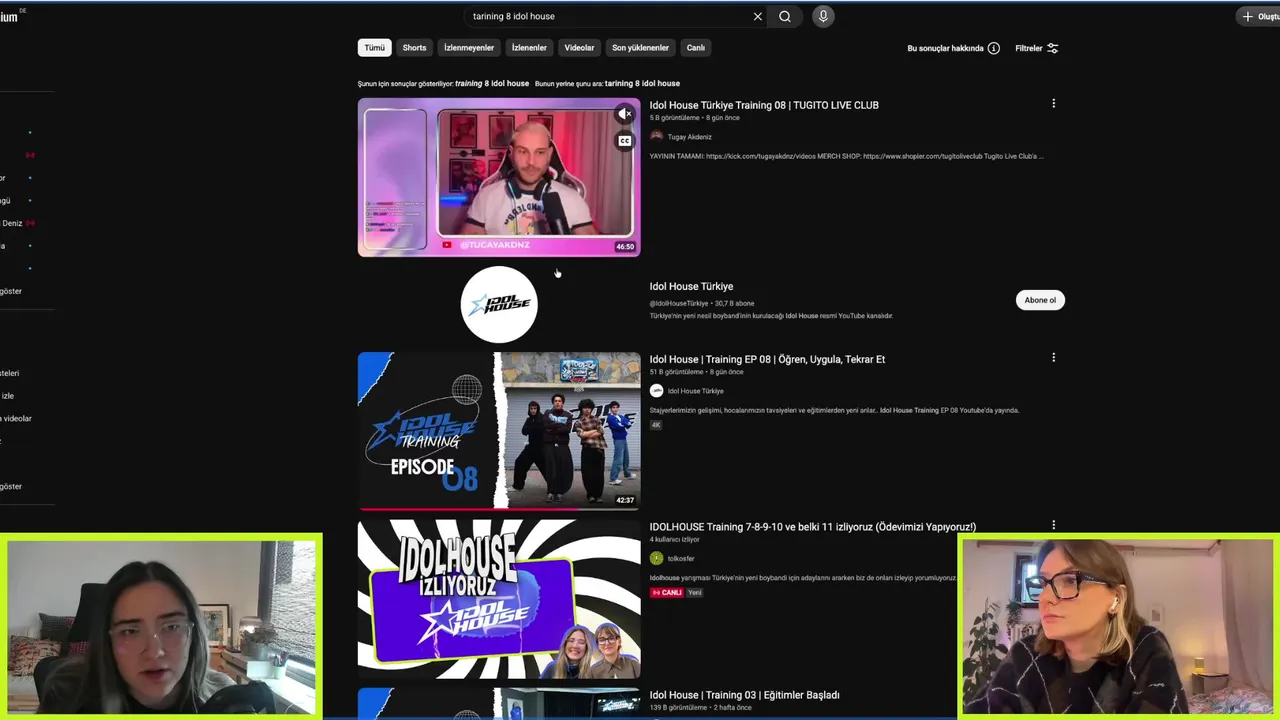
Task: Click '139 B görüntüleme • 2 hafta önce' text
Action: point(699,708)
